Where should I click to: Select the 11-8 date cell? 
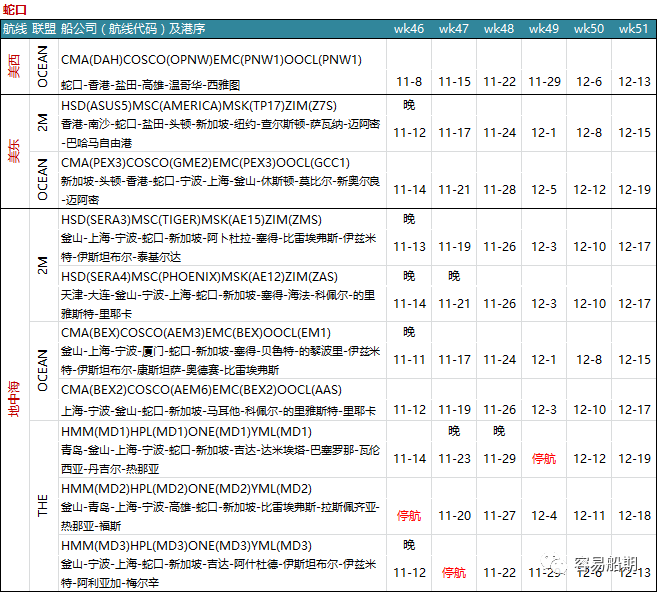point(409,81)
